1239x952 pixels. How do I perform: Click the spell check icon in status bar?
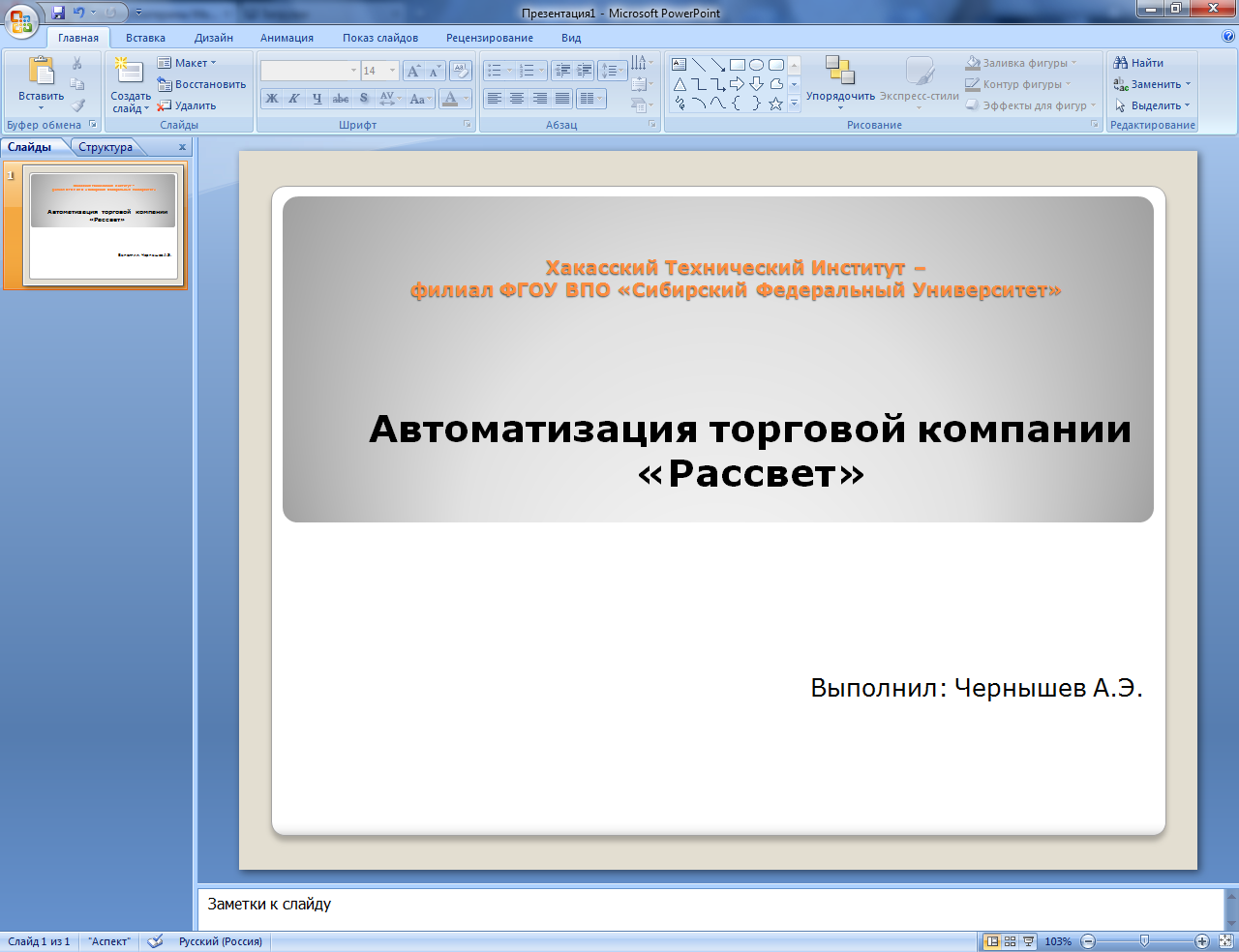click(x=155, y=941)
